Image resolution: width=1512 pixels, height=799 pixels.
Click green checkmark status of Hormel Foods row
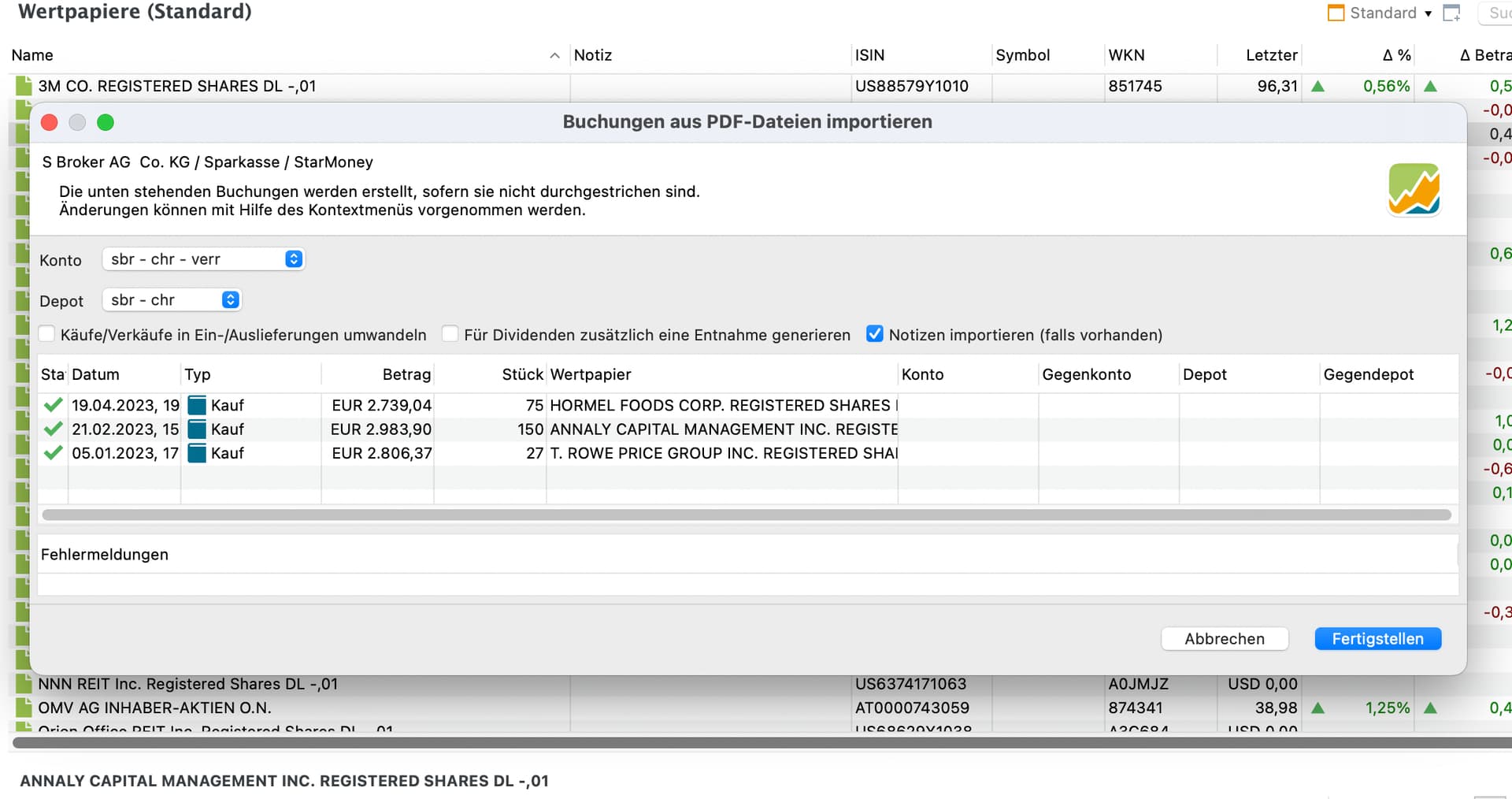[x=54, y=405]
